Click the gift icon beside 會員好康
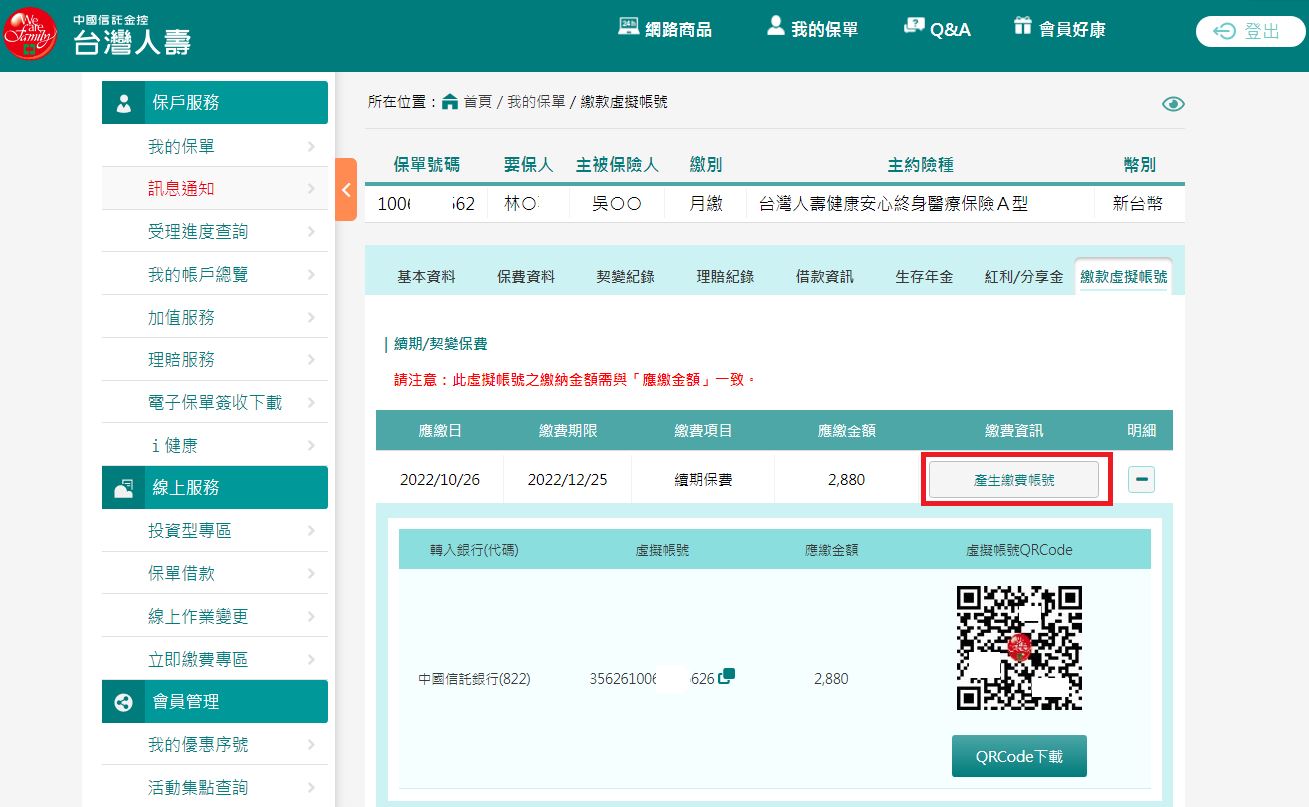The width and height of the screenshot is (1309, 807). pos(1022,26)
